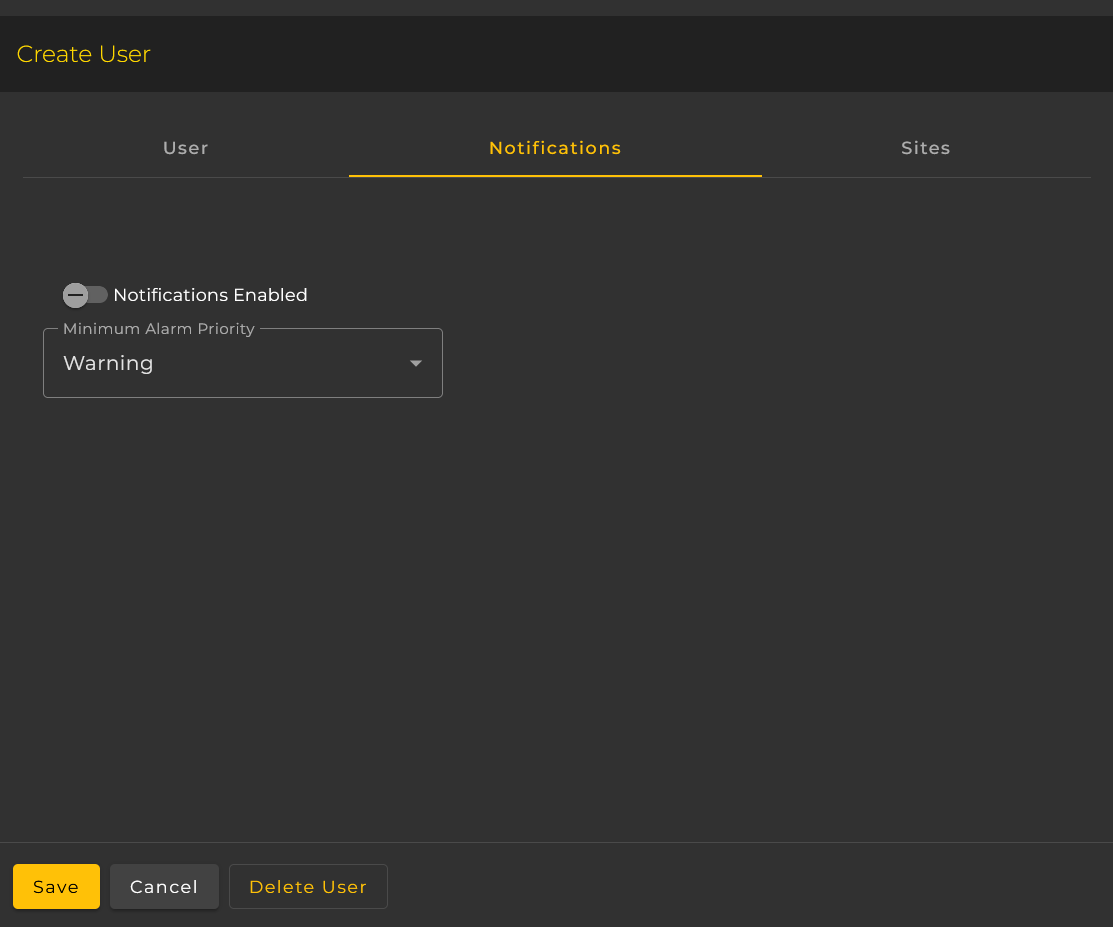This screenshot has height=927, width=1113.
Task: Click the dash symbol inside the switch knob
Action: [75, 295]
